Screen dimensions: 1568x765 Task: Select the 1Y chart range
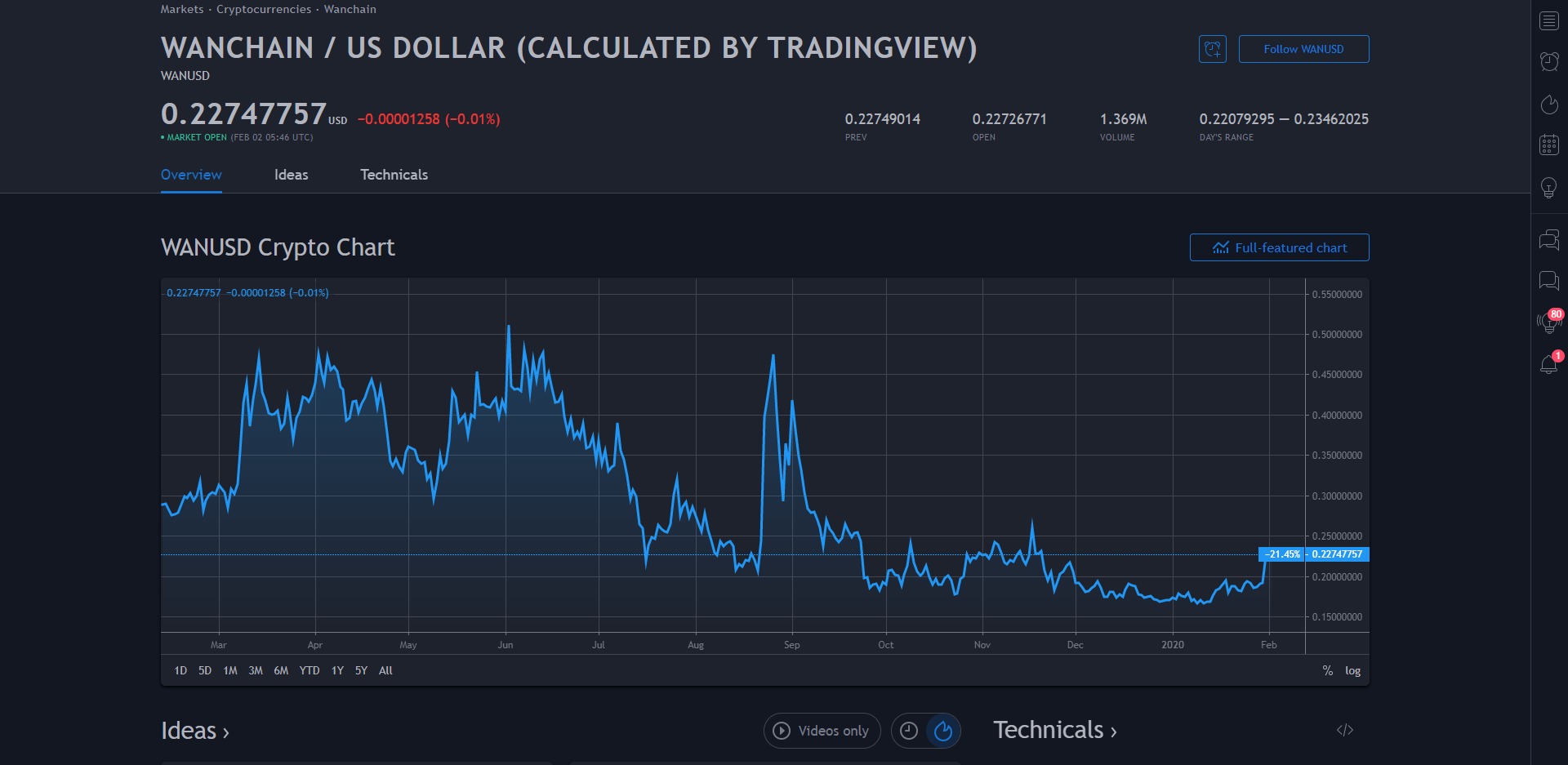tap(337, 670)
